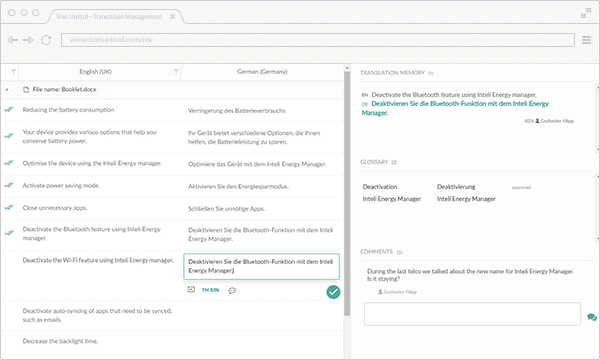Reload the page with refresh icon
The width and height of the screenshot is (600, 360).
click(x=46, y=40)
